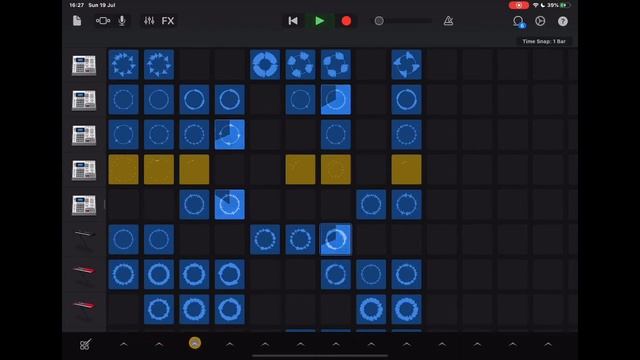Viewport: 640px width, 360px height.
Task: Open My Songs document browser icon
Action: [x=77, y=21]
